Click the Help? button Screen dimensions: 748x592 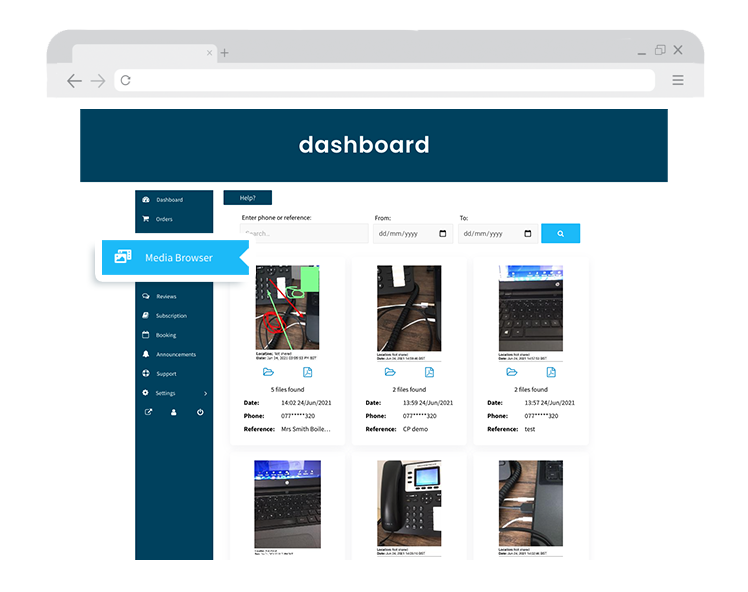pyautogui.click(x=248, y=197)
